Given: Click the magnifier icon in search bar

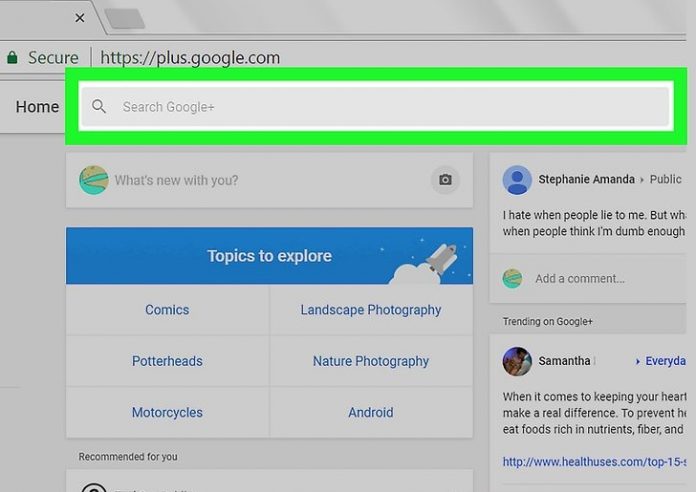Looking at the screenshot, I should tap(98, 107).
